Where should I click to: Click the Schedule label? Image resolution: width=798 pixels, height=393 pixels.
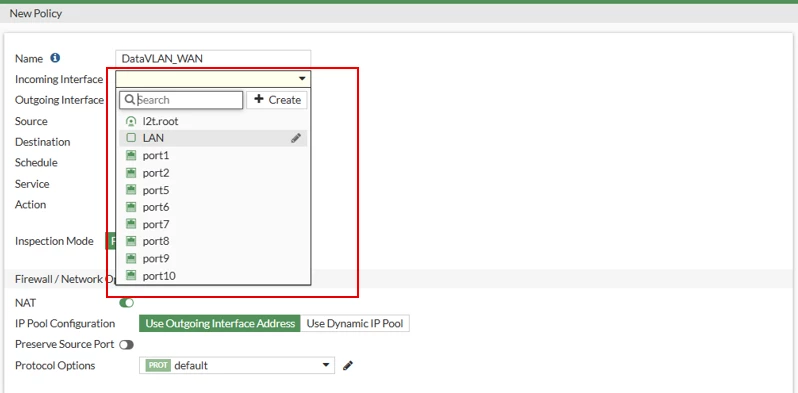(x=36, y=162)
